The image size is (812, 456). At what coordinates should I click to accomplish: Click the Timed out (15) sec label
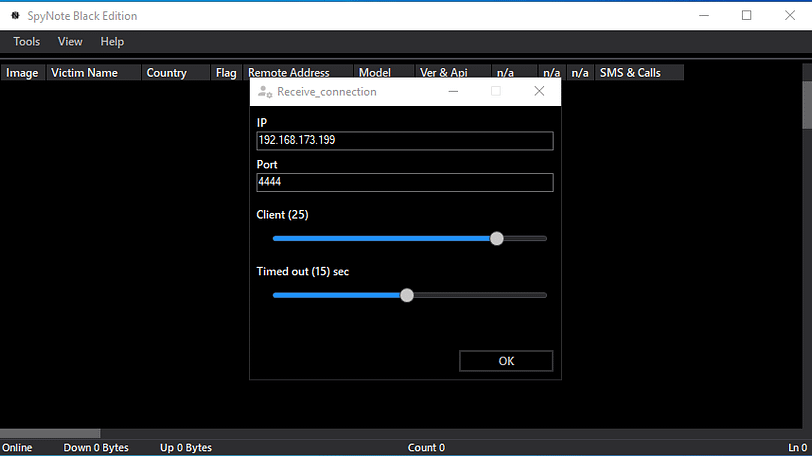click(x=302, y=272)
